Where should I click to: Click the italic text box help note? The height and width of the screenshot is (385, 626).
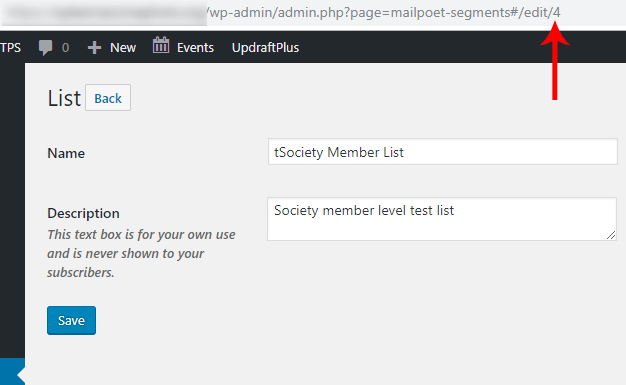[x=141, y=253]
